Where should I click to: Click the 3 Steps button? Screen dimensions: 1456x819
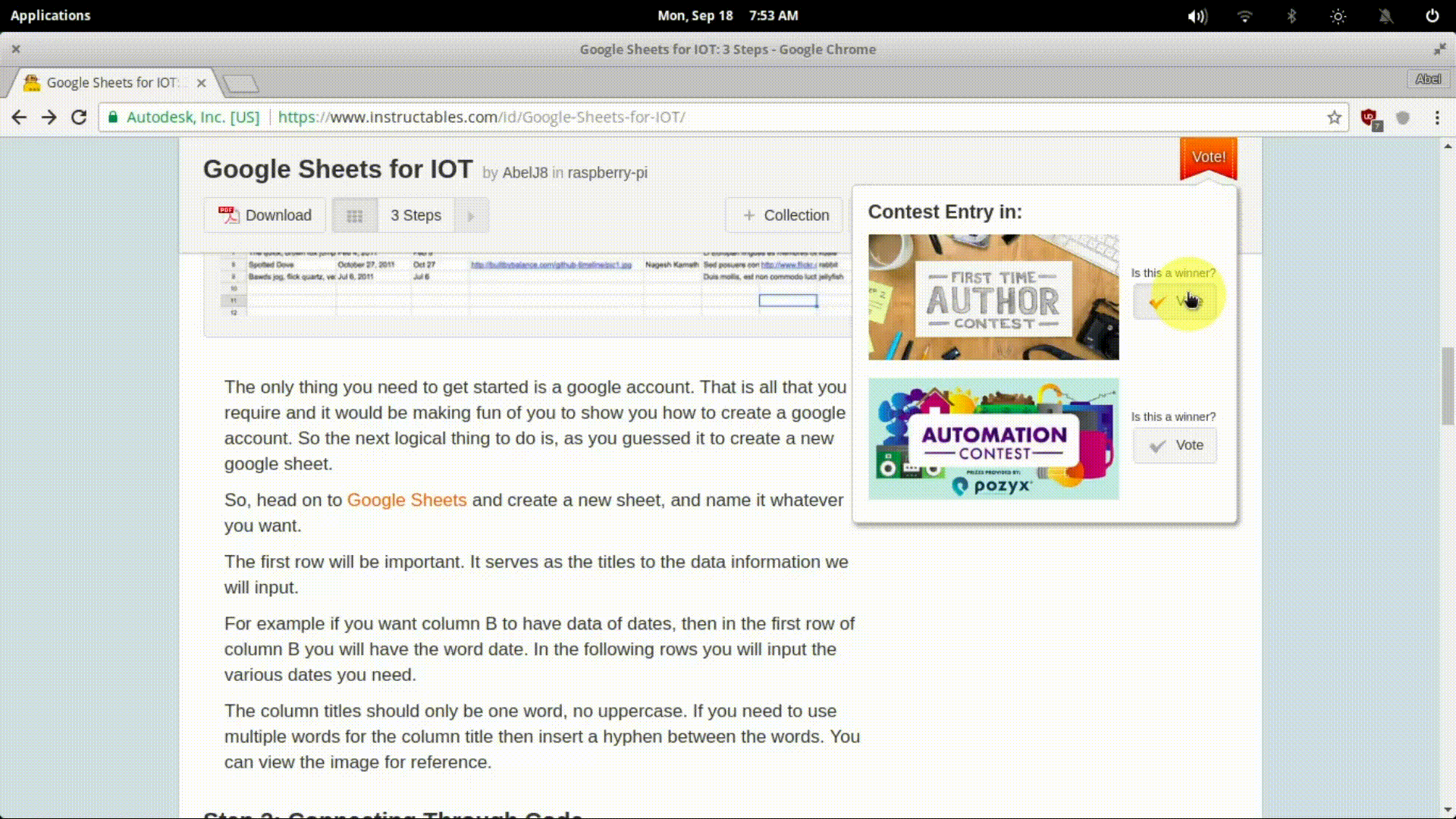click(416, 215)
